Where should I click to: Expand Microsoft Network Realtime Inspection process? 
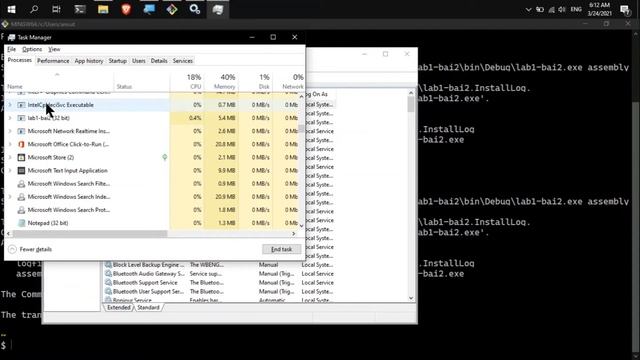coord(10,131)
